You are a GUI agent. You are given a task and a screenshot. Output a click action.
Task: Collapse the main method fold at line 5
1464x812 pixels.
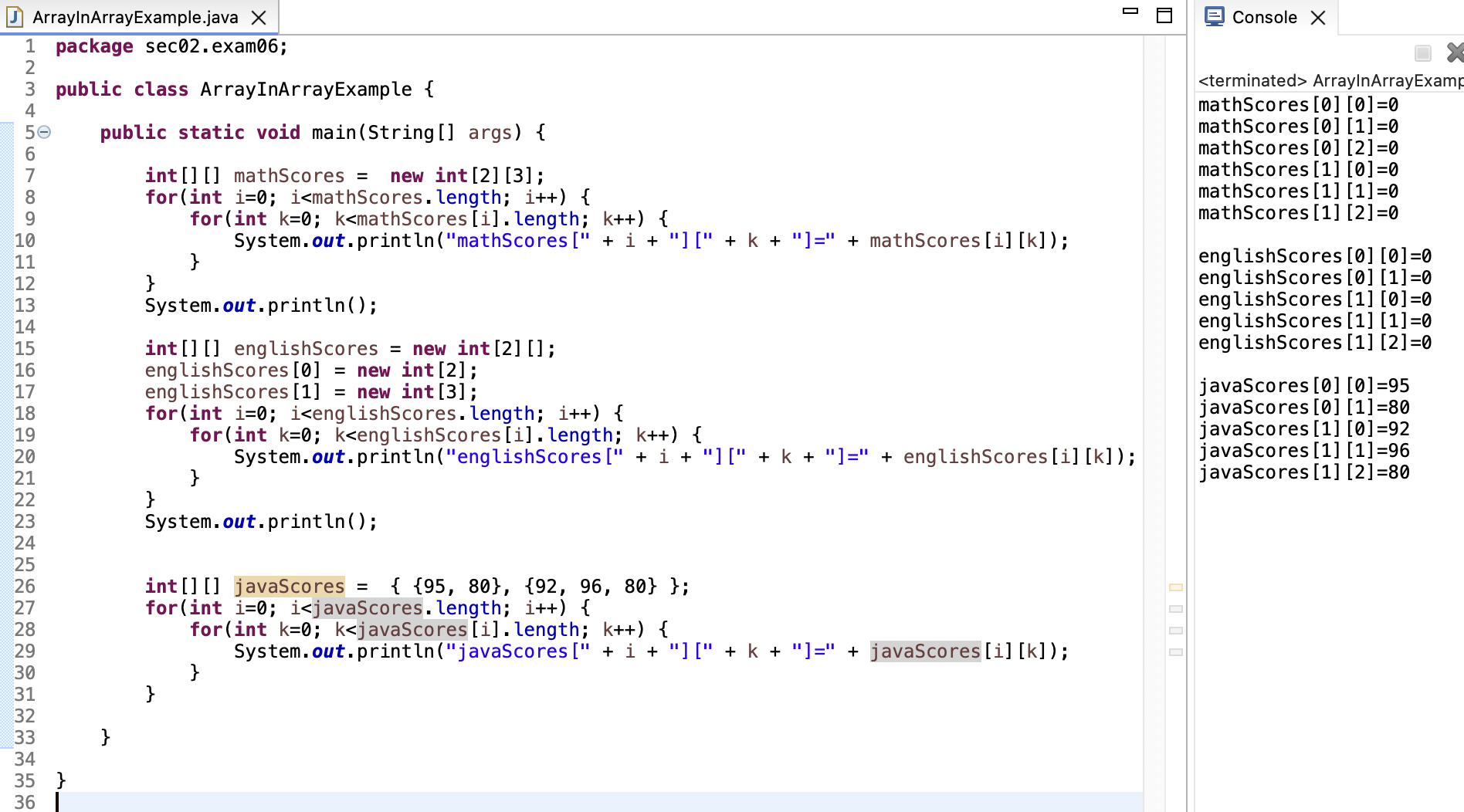[45, 132]
